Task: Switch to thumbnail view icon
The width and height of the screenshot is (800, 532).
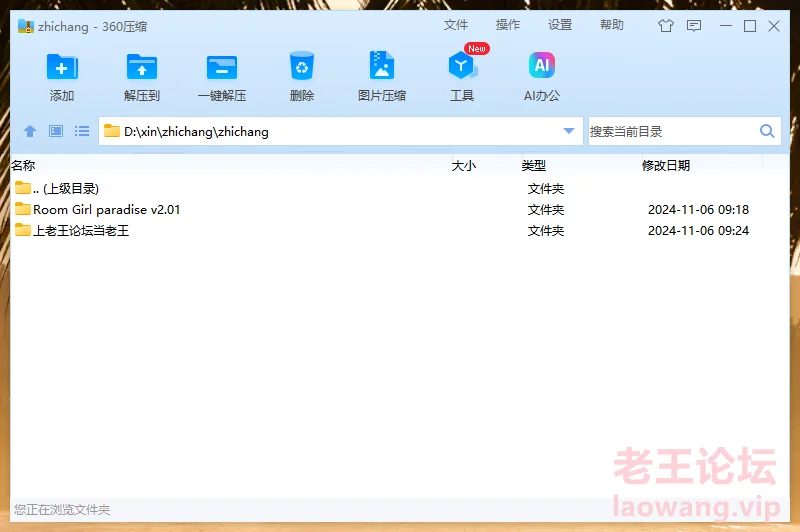Action: click(56, 132)
